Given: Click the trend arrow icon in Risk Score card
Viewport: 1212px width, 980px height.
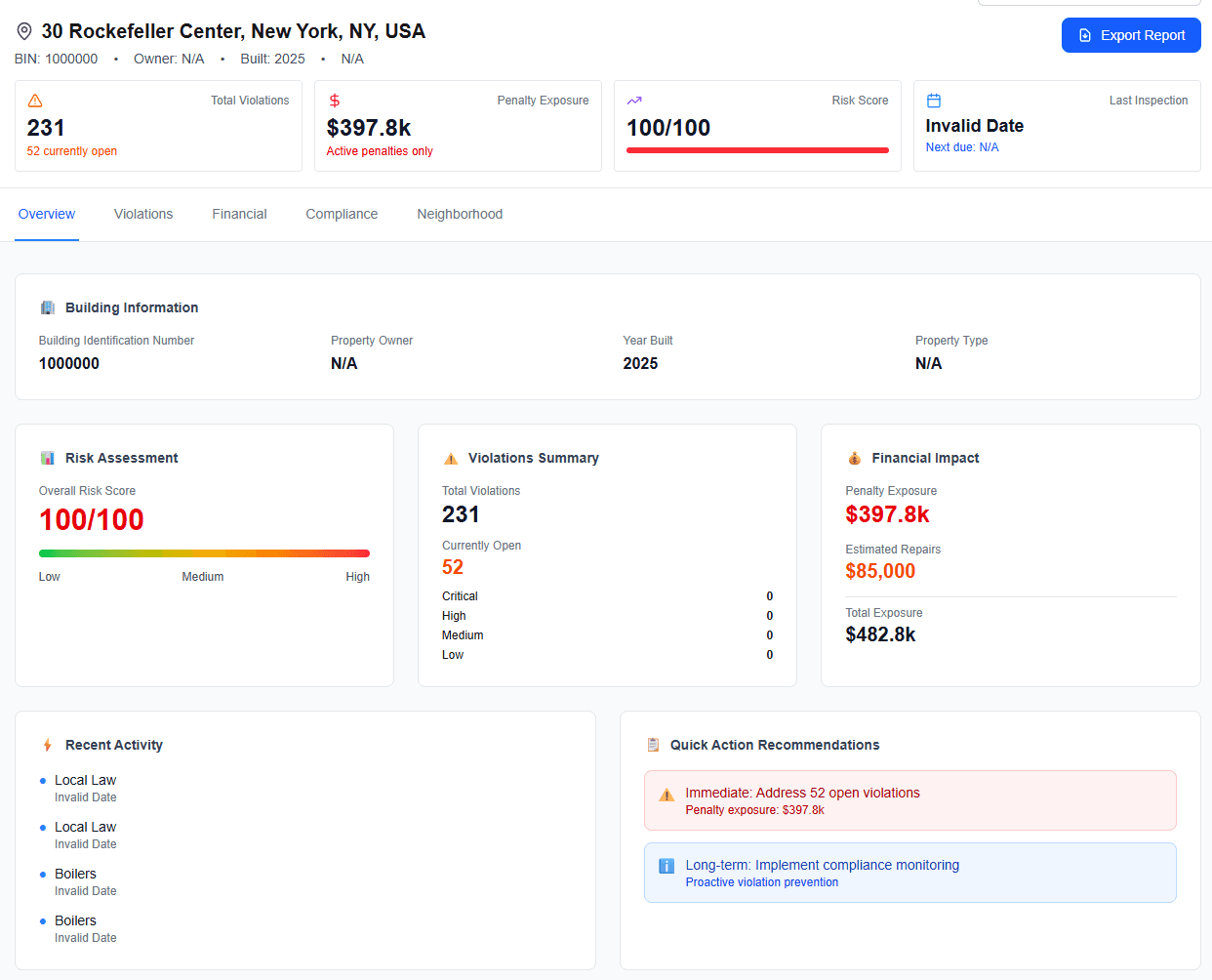Looking at the screenshot, I should 634,101.
